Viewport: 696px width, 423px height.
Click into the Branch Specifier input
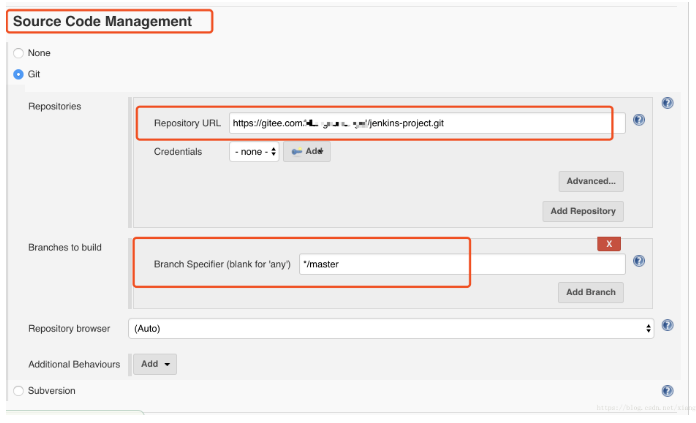point(462,264)
